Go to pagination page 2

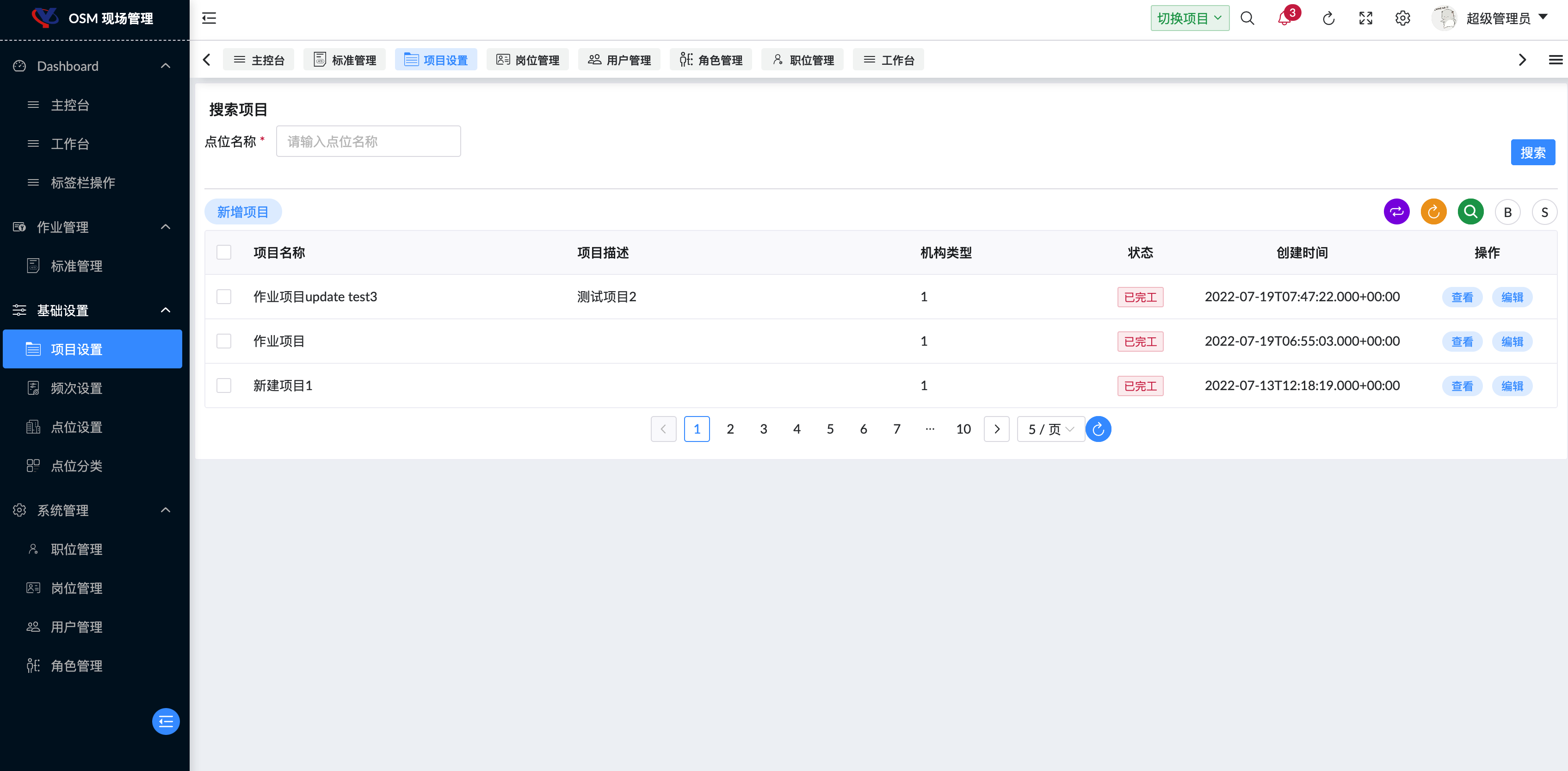coord(730,429)
